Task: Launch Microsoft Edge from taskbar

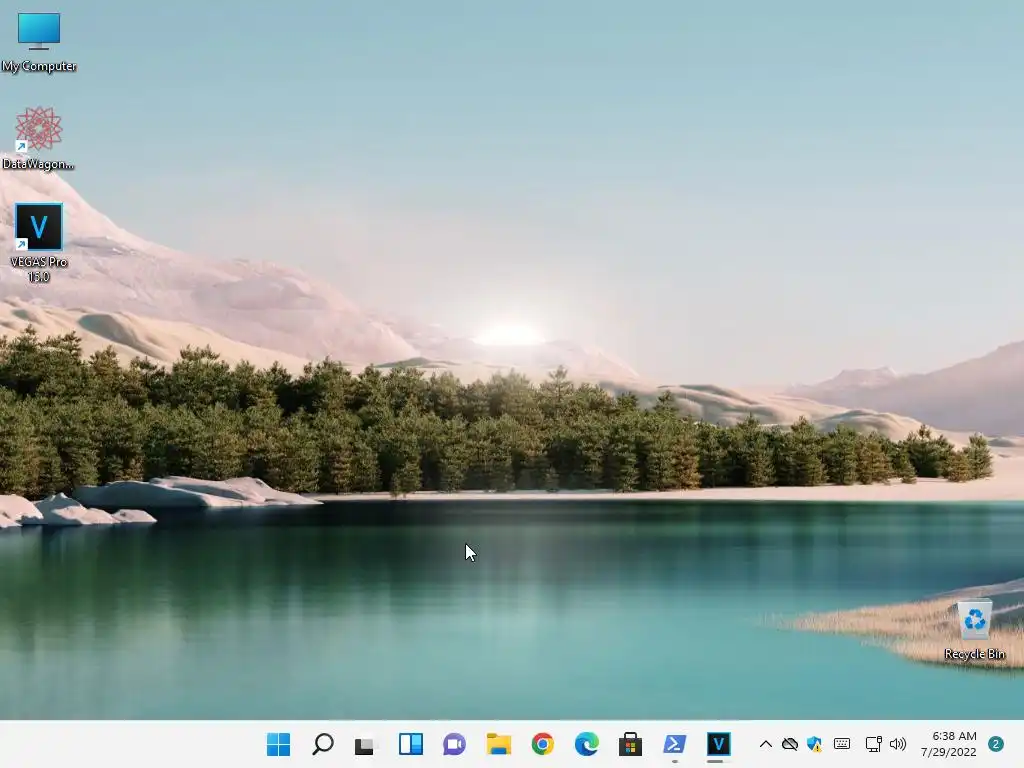Action: 586,744
